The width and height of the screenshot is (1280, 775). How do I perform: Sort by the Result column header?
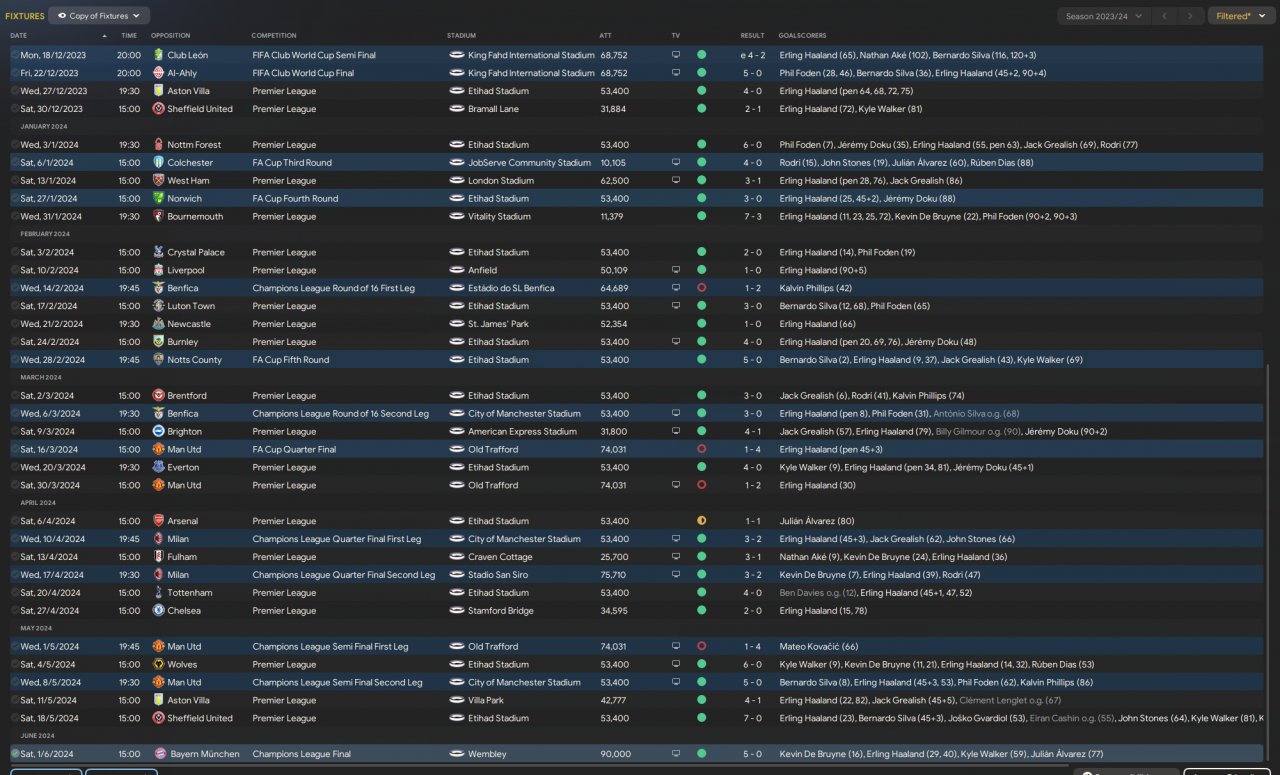(x=752, y=36)
